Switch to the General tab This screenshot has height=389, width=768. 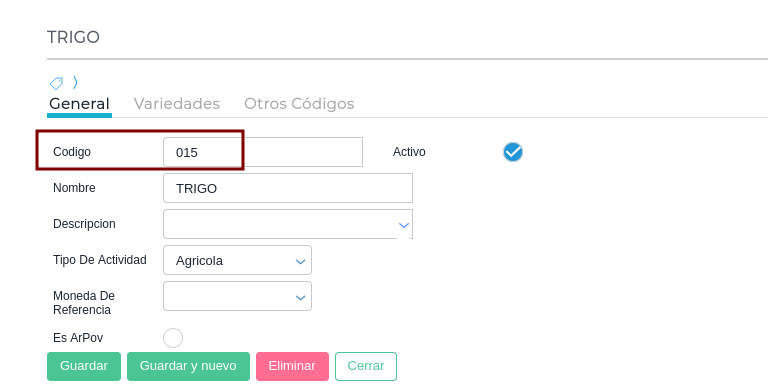(x=79, y=104)
